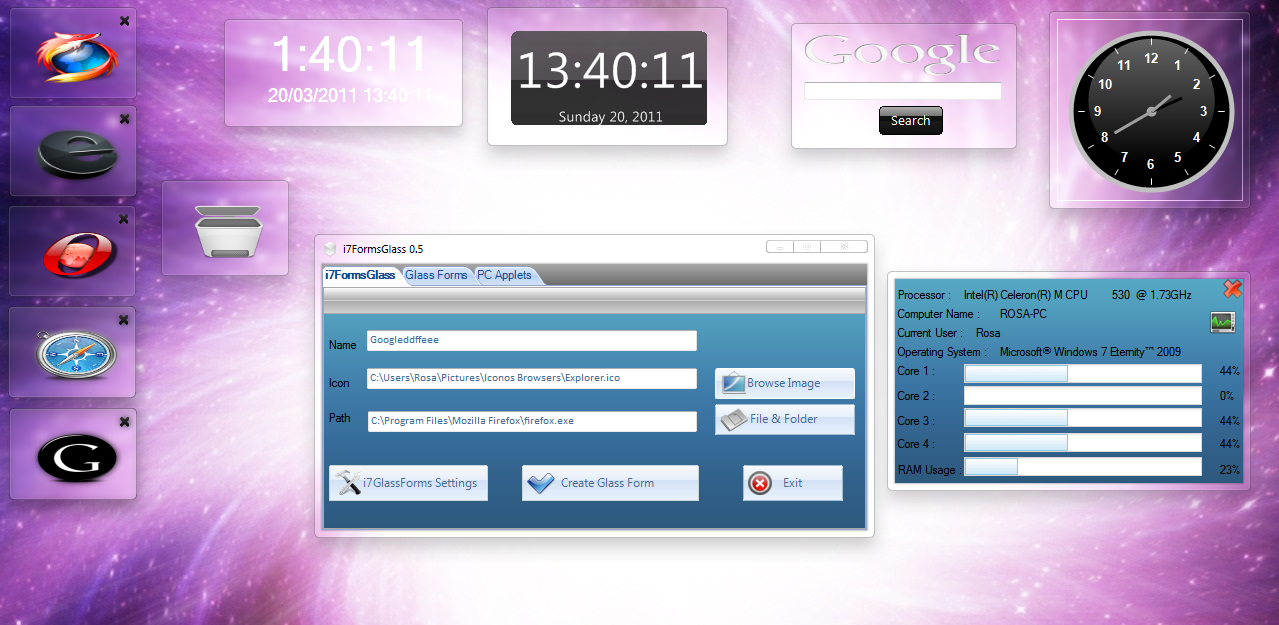
Task: Edit the Icon path field
Action: point(531,379)
